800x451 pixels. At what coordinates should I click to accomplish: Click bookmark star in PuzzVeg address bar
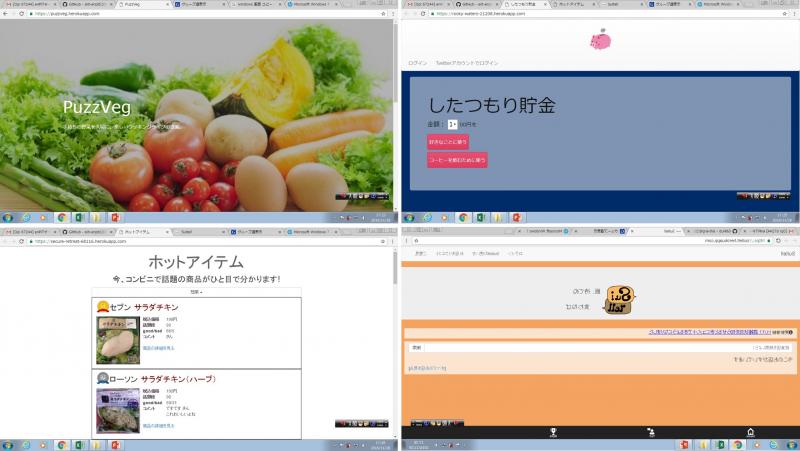(381, 15)
